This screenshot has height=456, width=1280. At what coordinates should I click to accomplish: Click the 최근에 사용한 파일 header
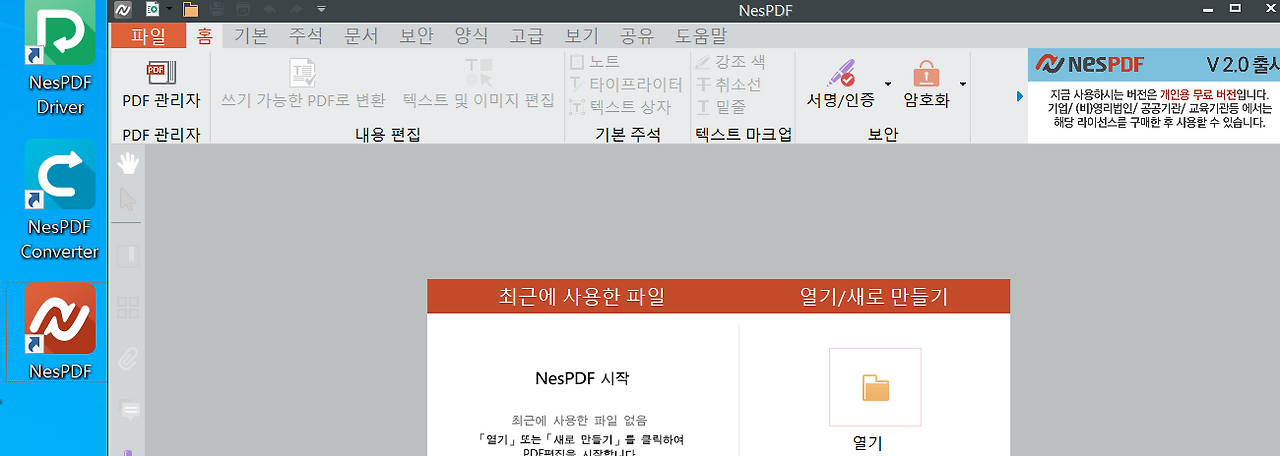coord(581,296)
